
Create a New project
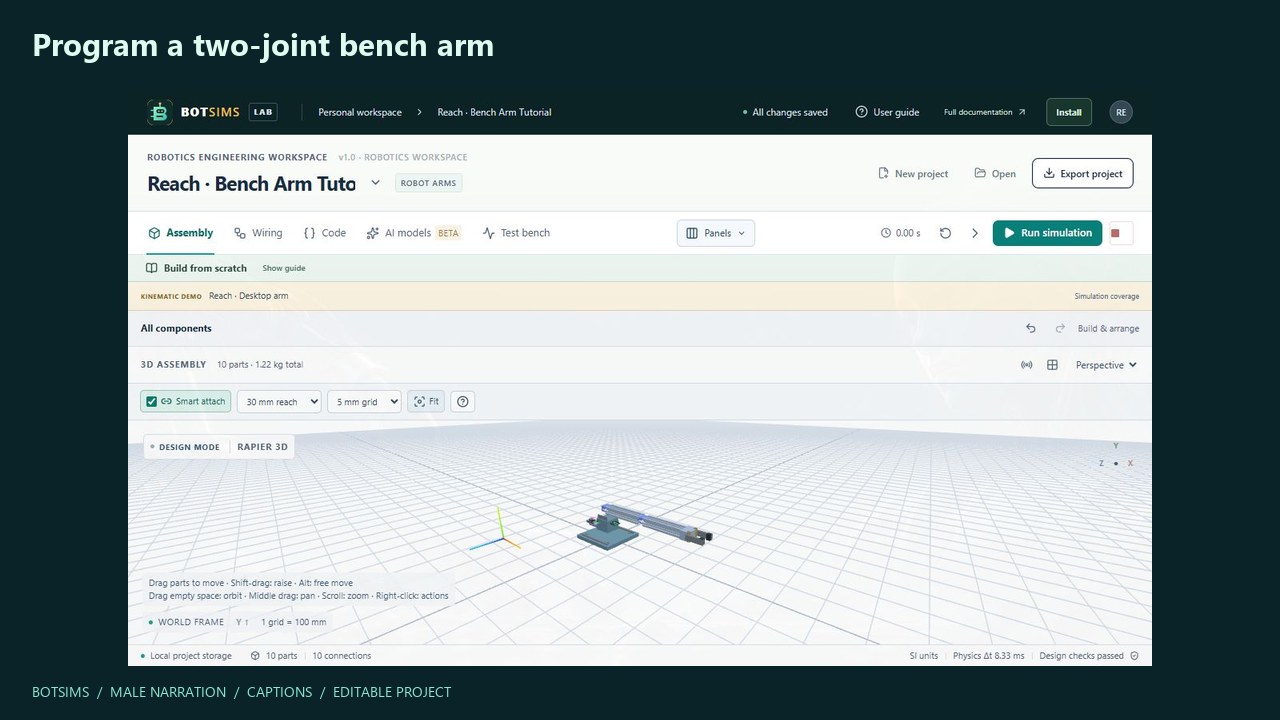pyautogui.click(x=913, y=173)
